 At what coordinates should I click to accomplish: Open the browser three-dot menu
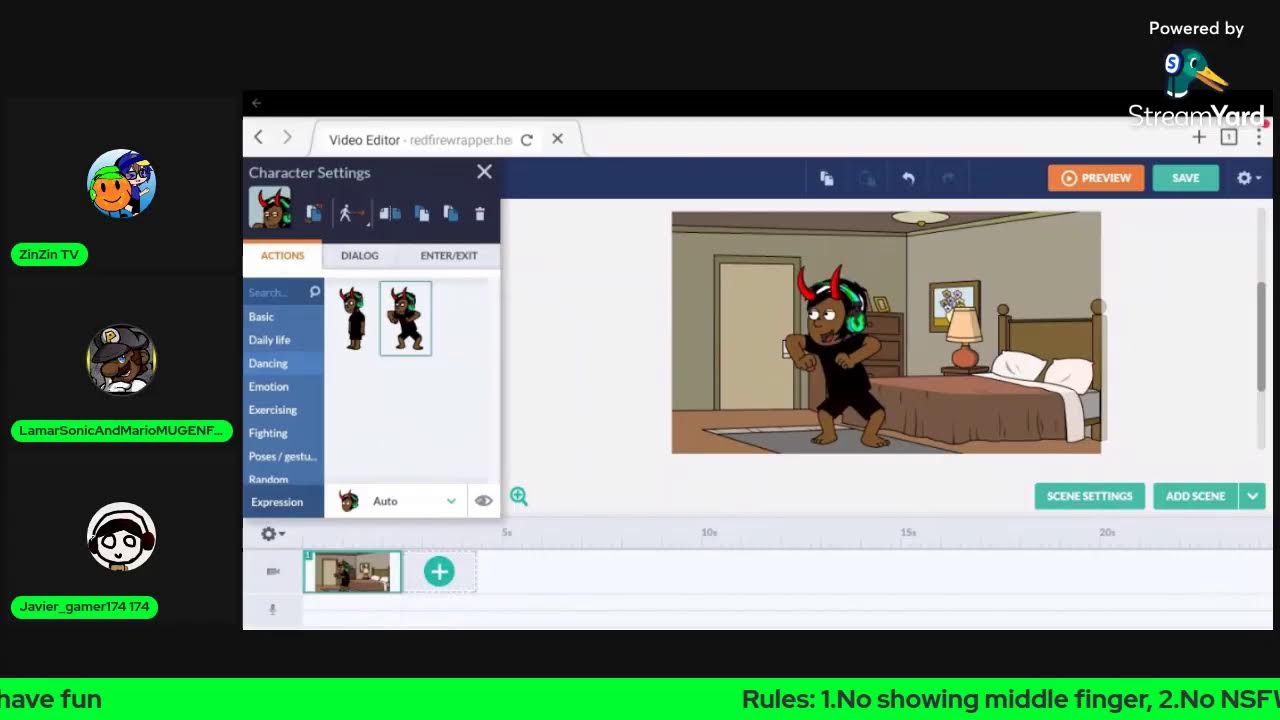pyautogui.click(x=1259, y=137)
